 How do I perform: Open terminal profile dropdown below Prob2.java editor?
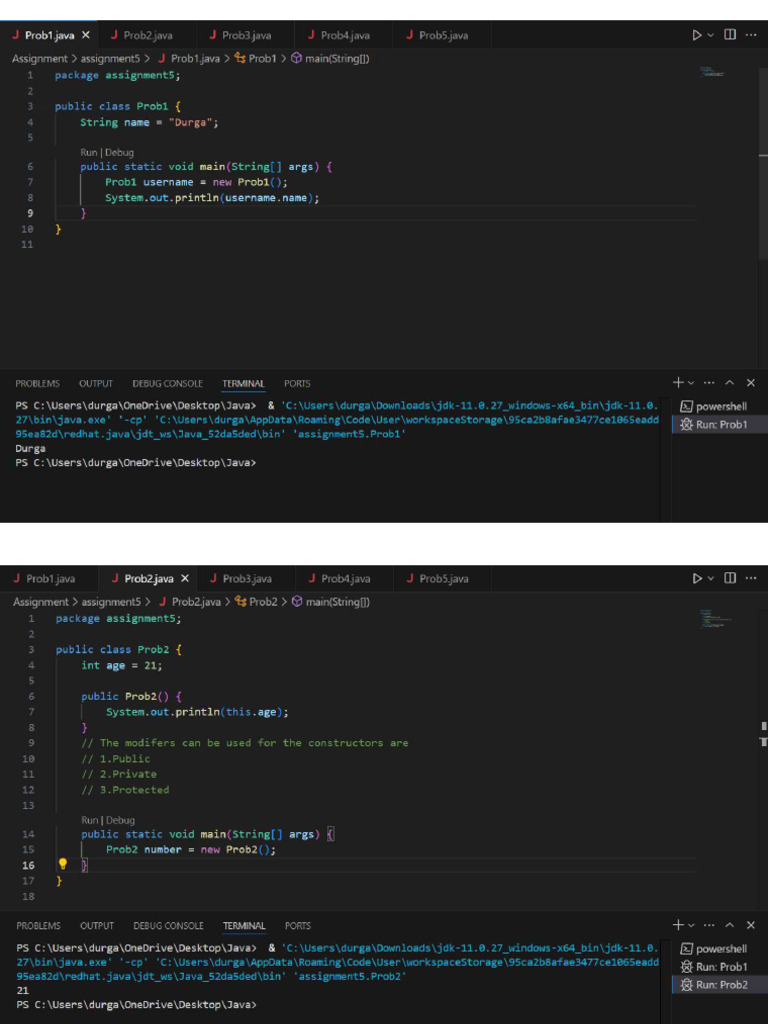(x=691, y=925)
